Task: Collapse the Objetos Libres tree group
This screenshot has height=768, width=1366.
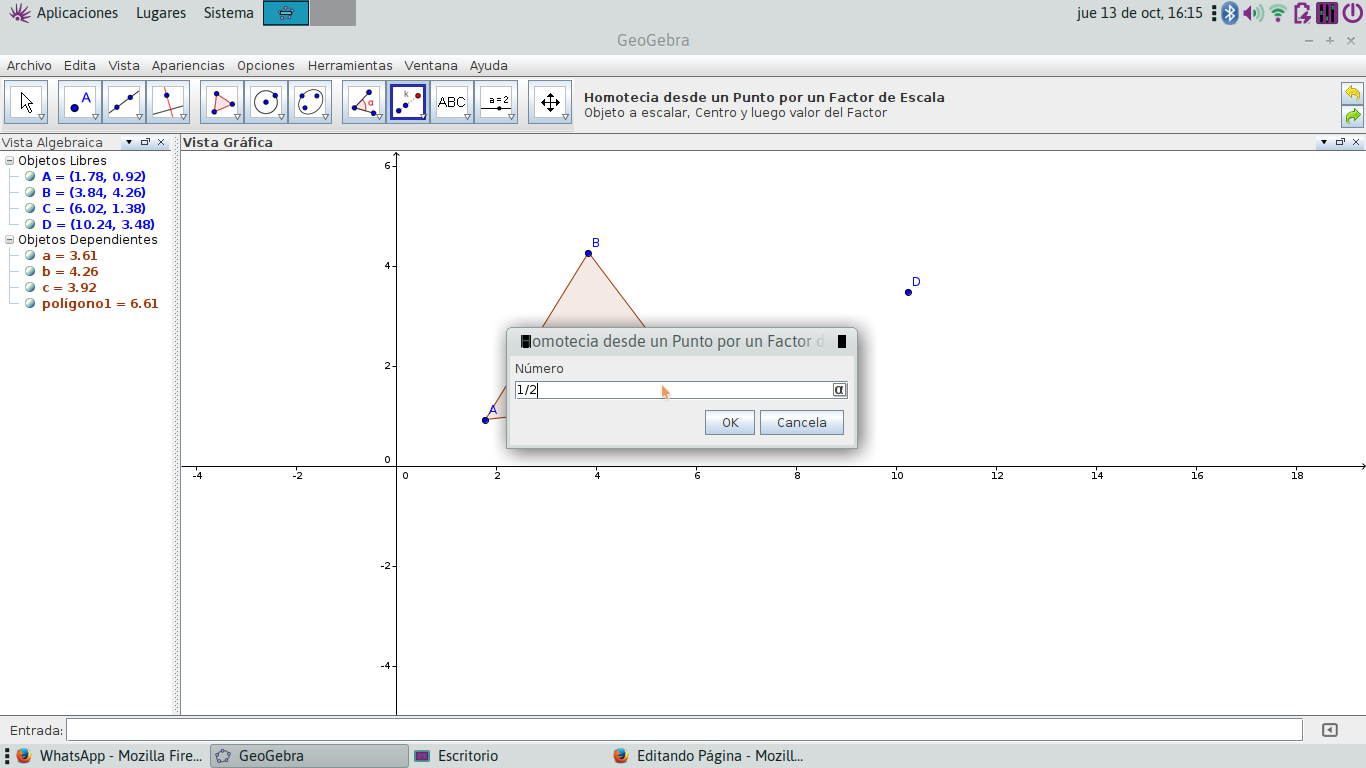Action: tap(9, 161)
